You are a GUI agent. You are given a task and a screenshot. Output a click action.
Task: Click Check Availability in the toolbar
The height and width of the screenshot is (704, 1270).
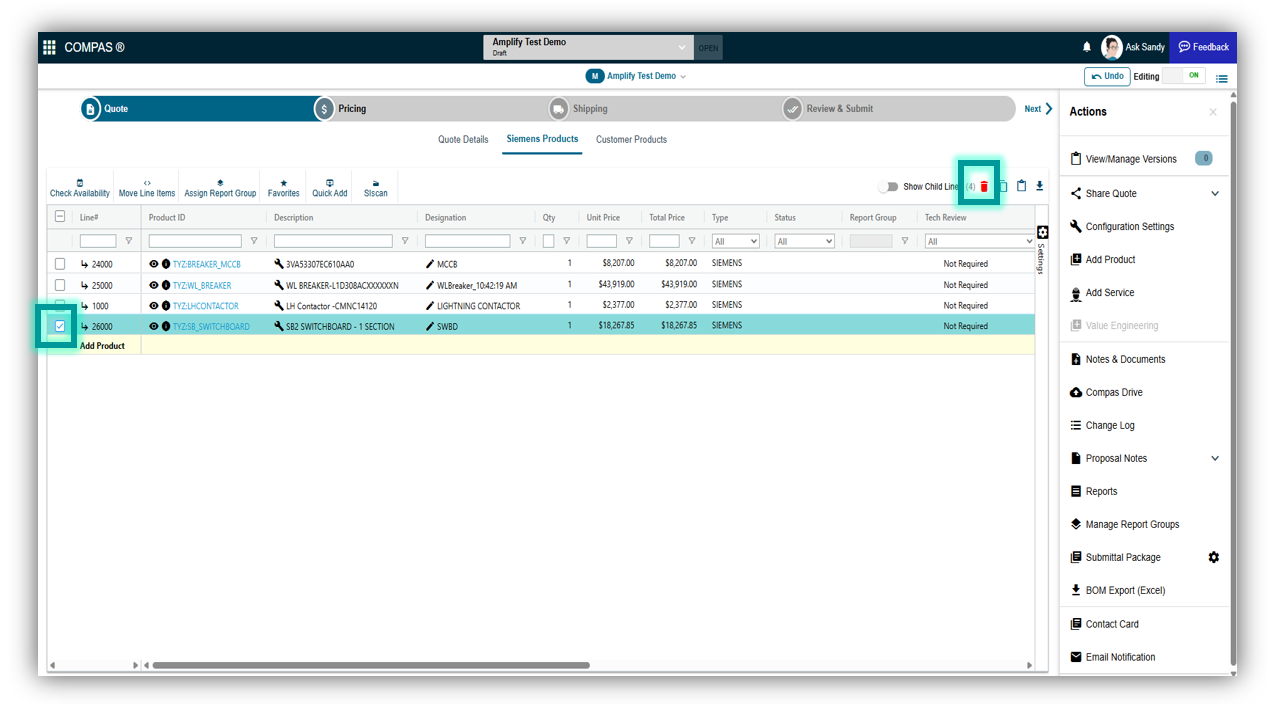[x=80, y=188]
